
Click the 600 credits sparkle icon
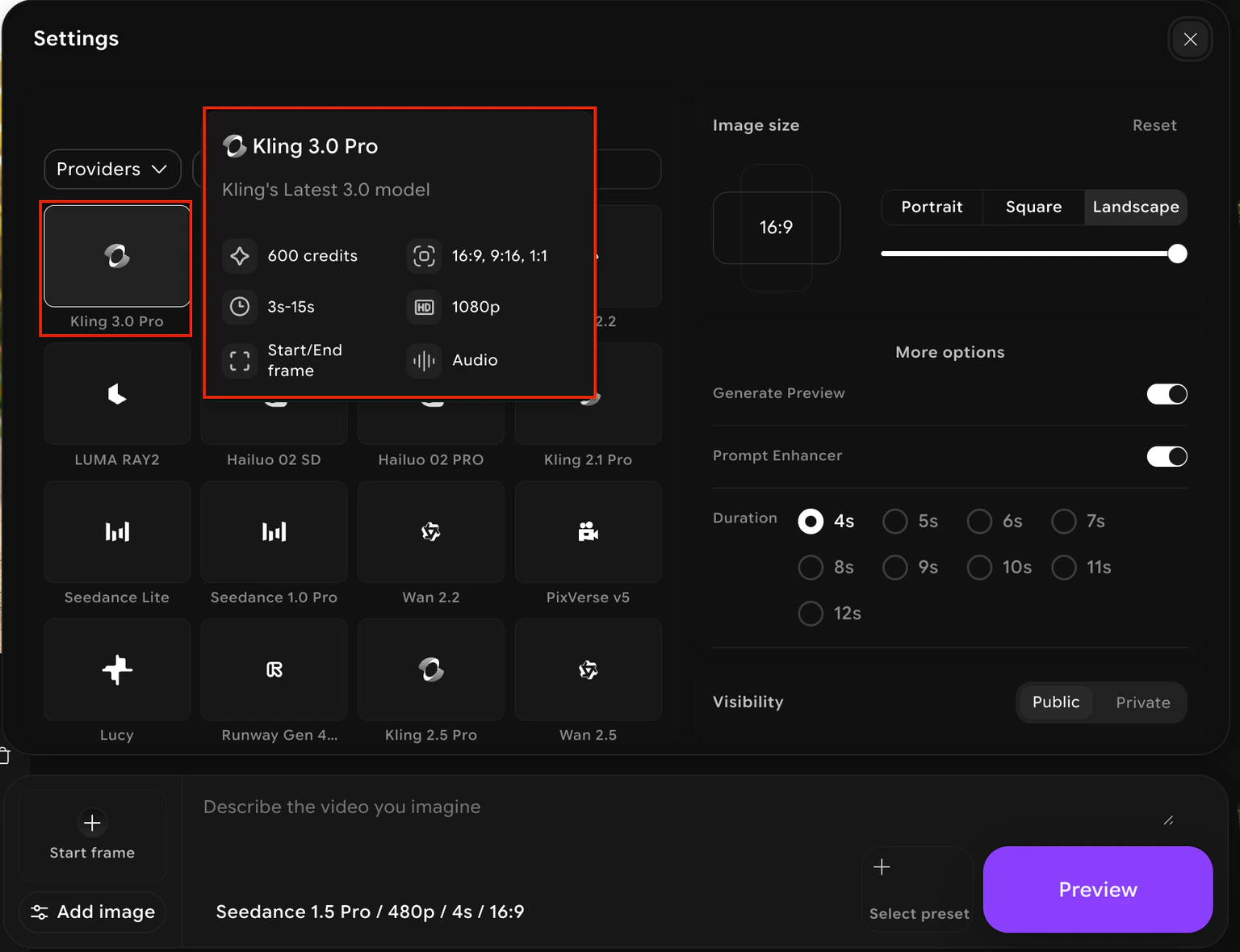[240, 256]
